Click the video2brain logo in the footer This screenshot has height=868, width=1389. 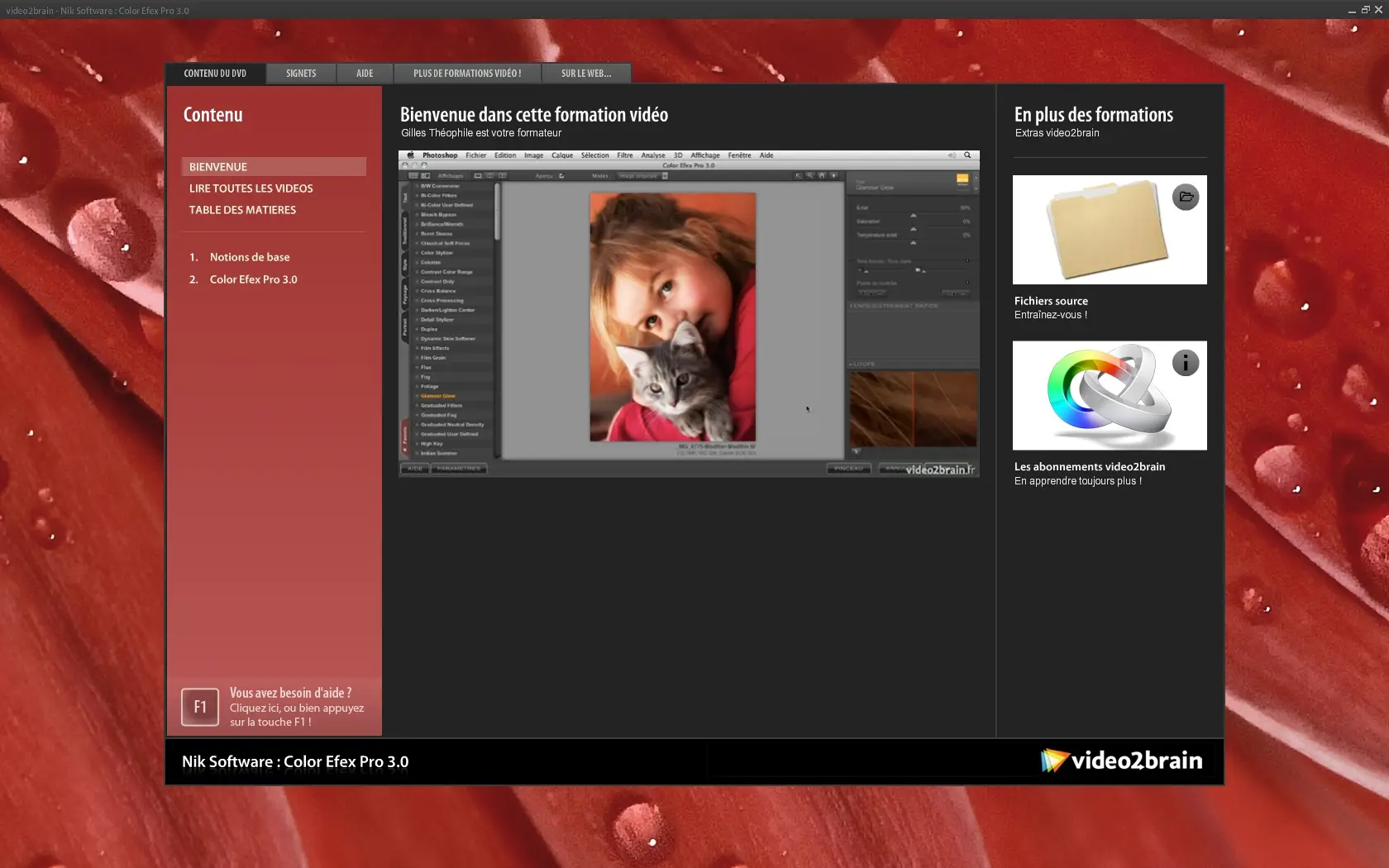(1121, 761)
